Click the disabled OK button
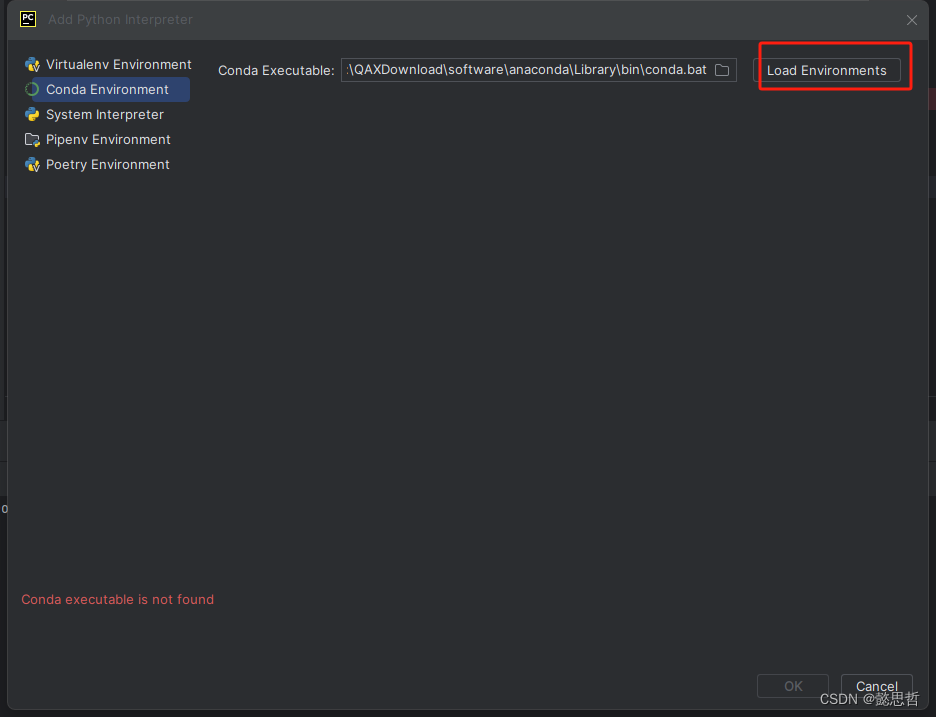The width and height of the screenshot is (936, 717). [793, 686]
